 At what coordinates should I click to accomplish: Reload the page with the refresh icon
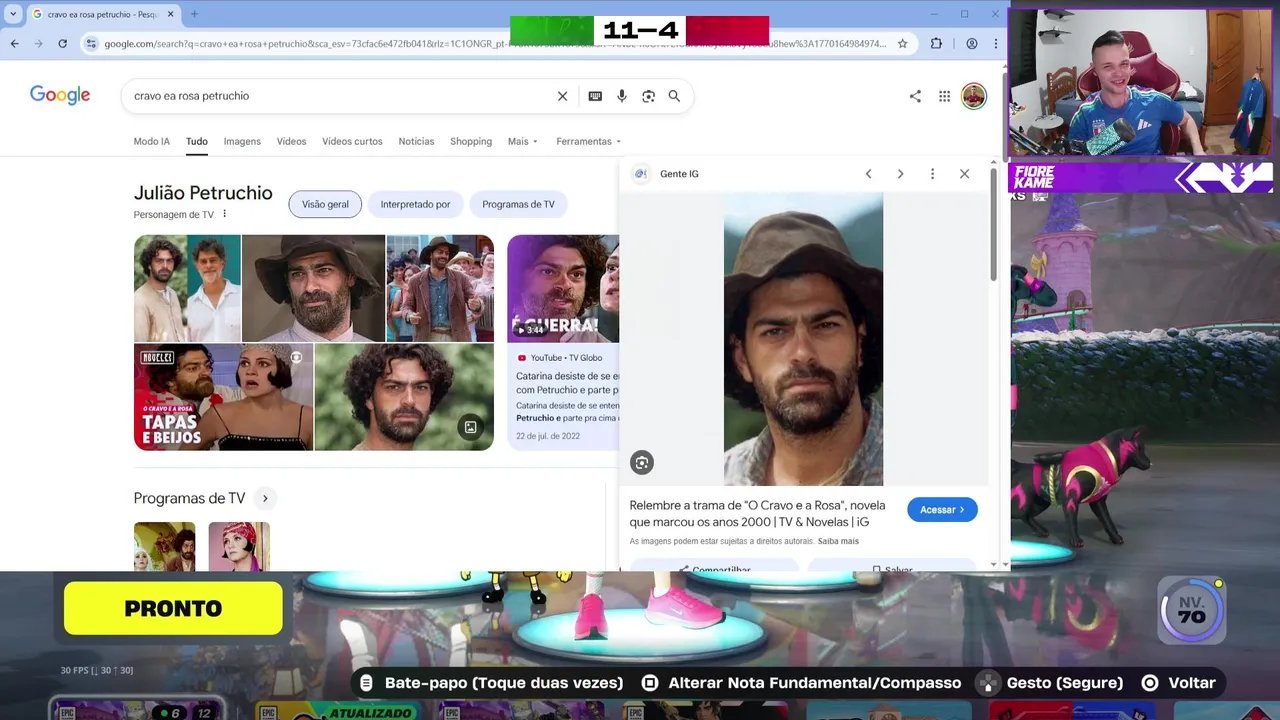point(62,44)
